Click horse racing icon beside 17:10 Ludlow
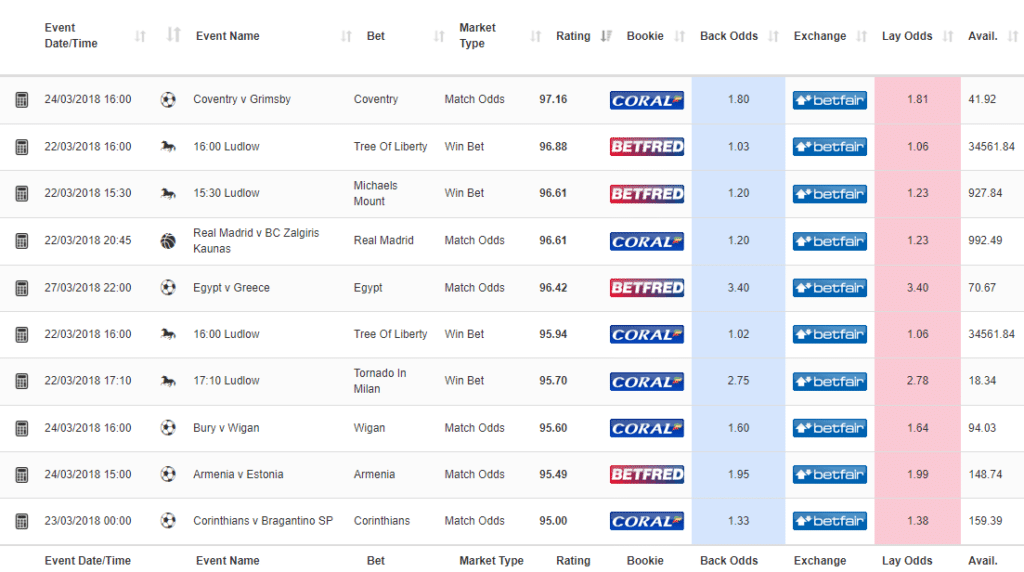 (168, 381)
